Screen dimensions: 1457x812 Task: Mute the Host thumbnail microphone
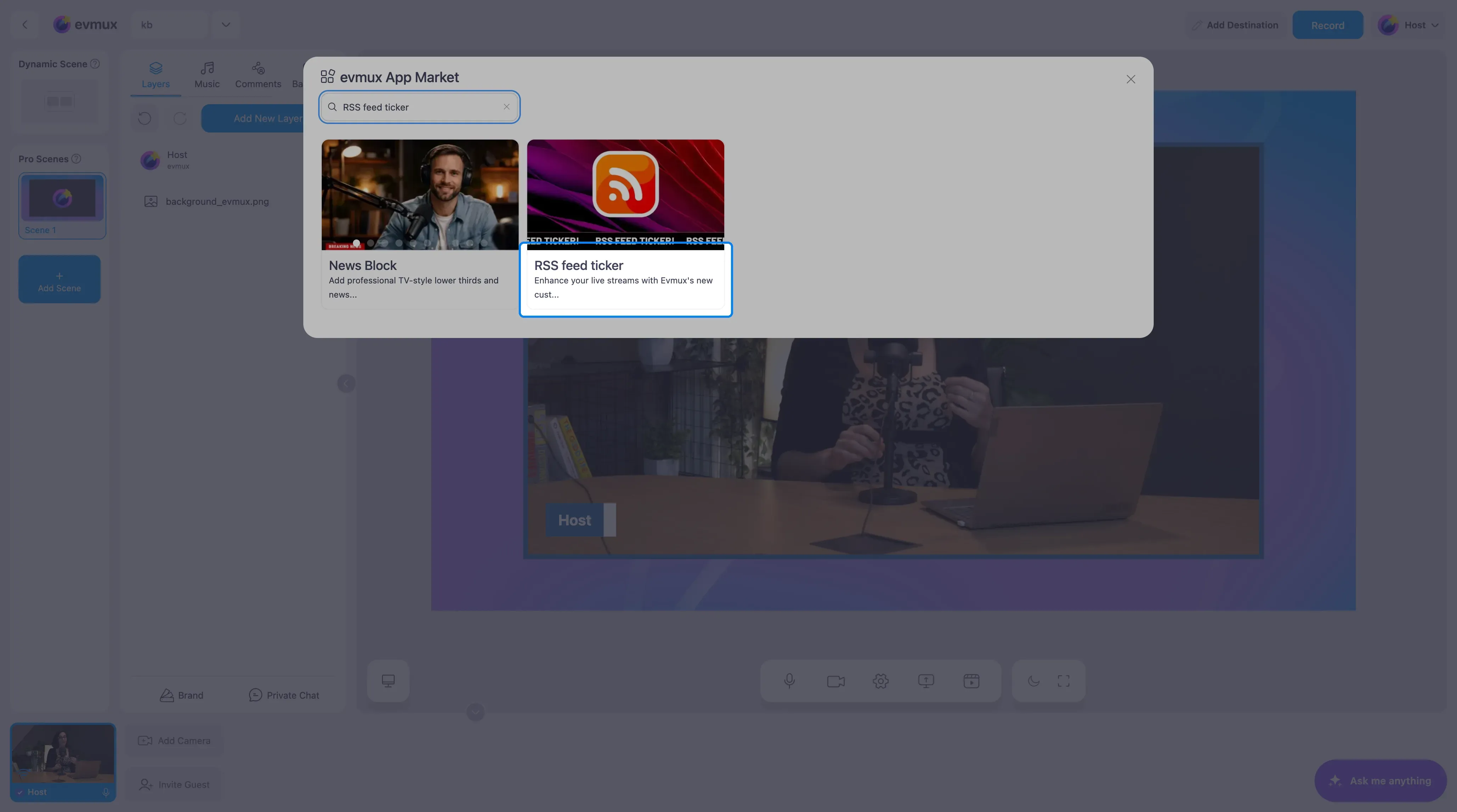coord(106,792)
